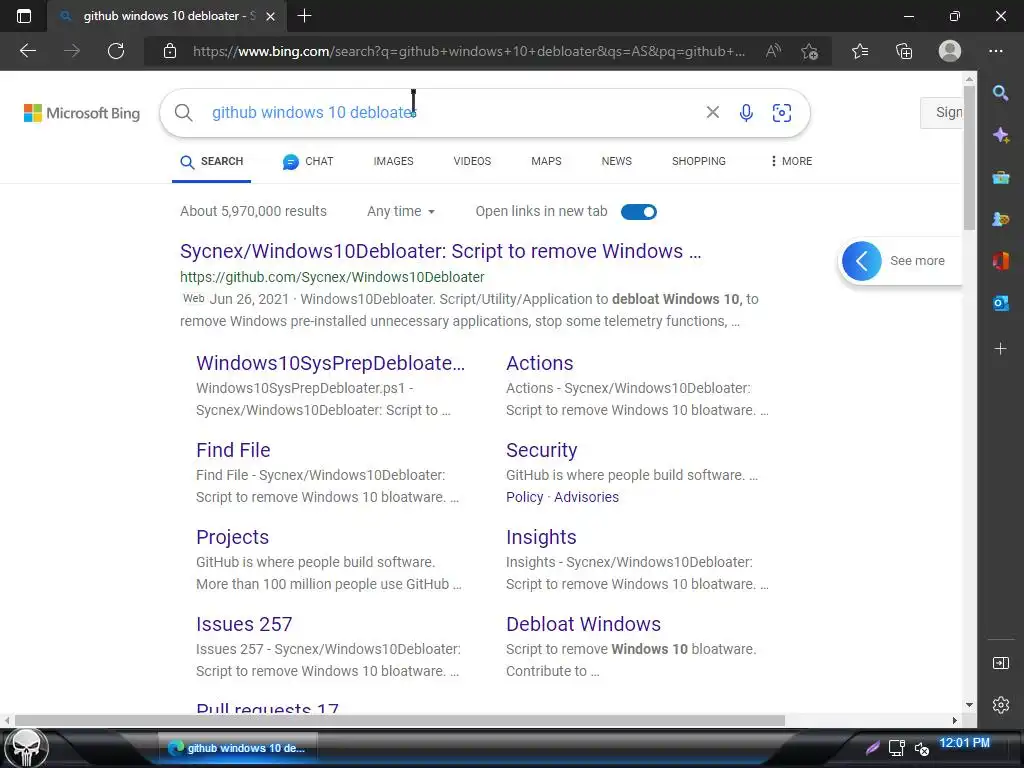1024x768 pixels.
Task: Open the Security sublink
Action: coord(541,450)
